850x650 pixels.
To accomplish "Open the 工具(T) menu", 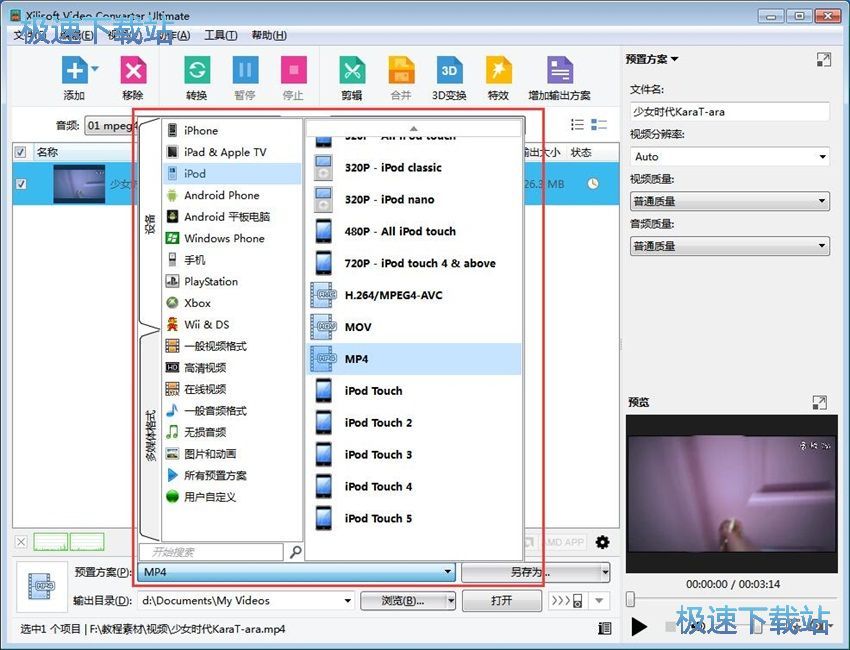I will (x=221, y=35).
